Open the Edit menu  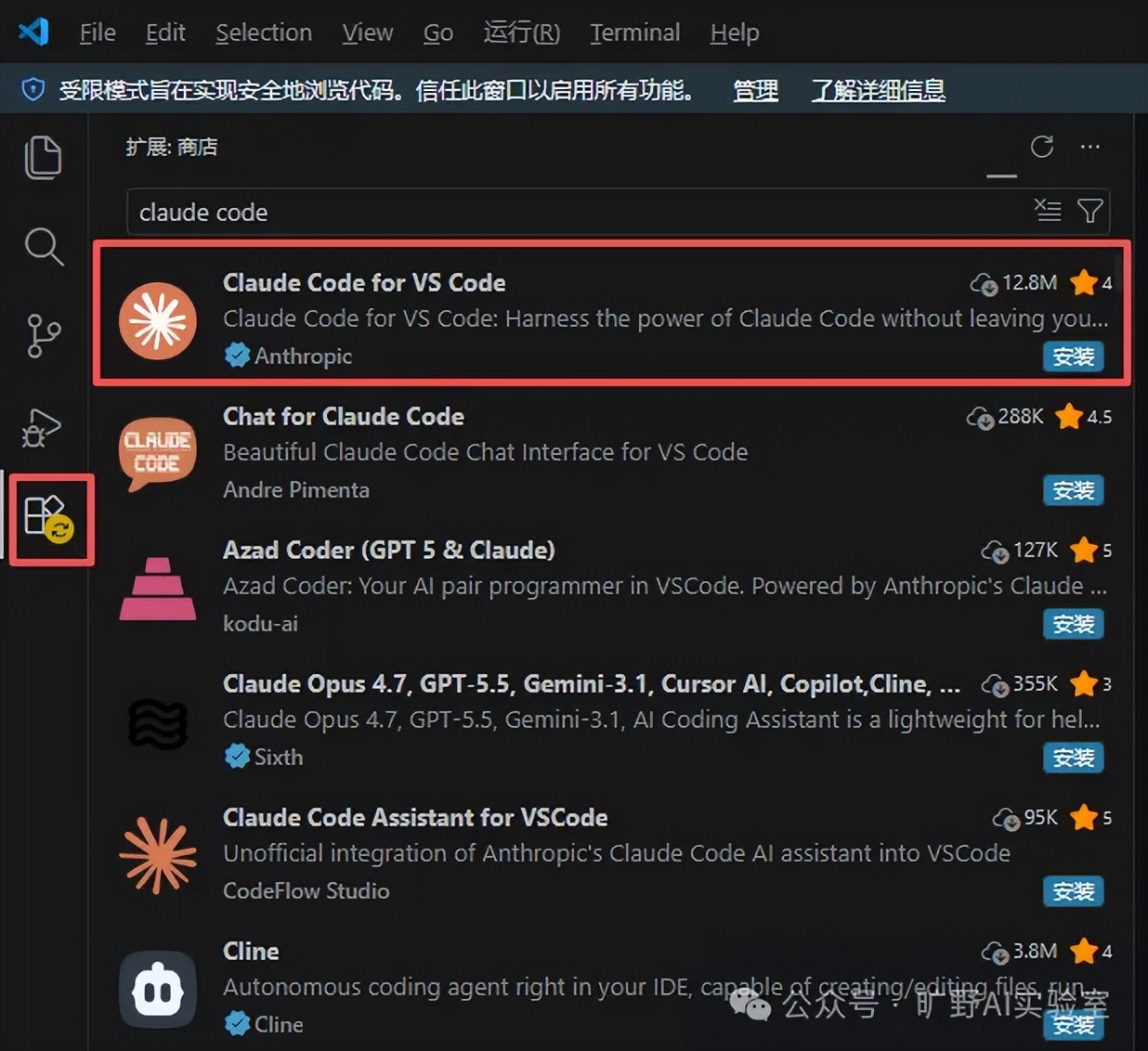(165, 32)
